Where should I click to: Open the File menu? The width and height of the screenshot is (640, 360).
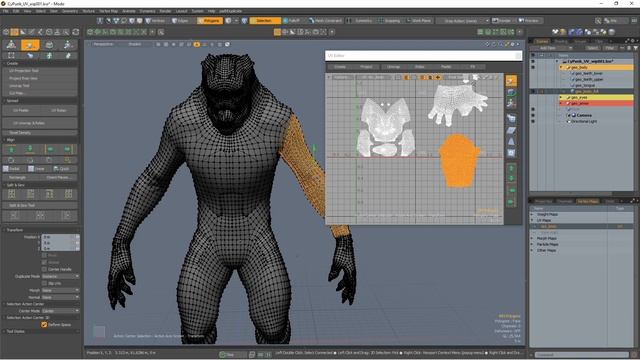coord(6,11)
